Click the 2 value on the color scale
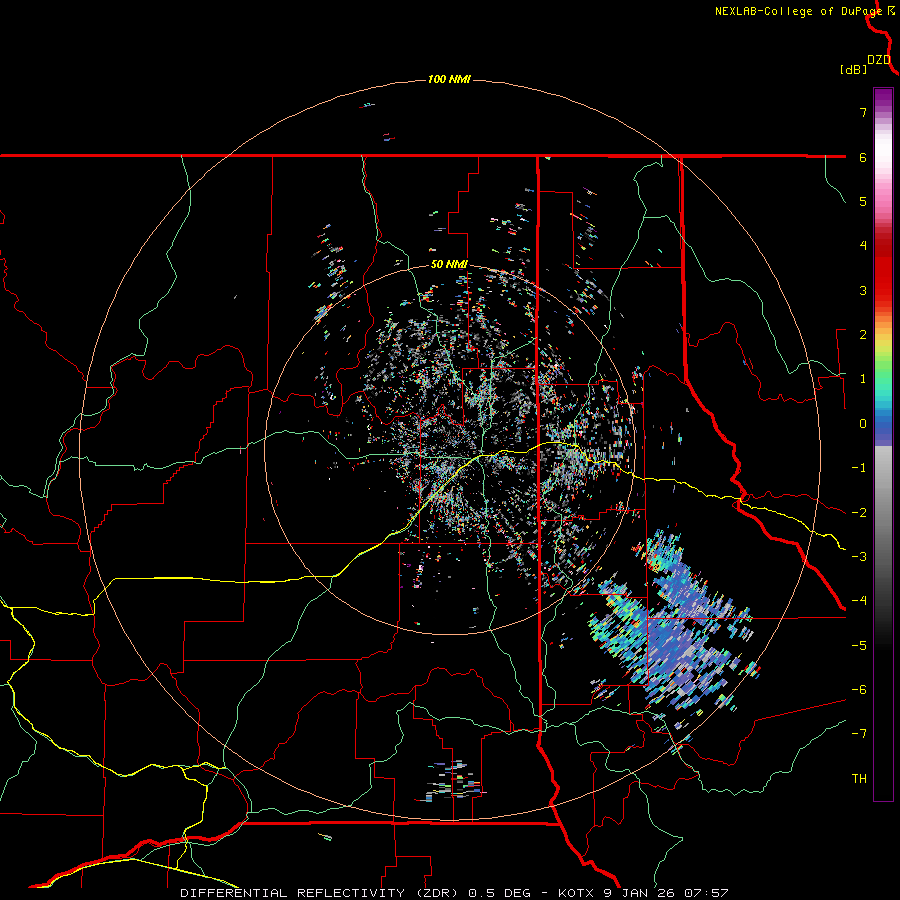The width and height of the screenshot is (900, 900). (863, 335)
